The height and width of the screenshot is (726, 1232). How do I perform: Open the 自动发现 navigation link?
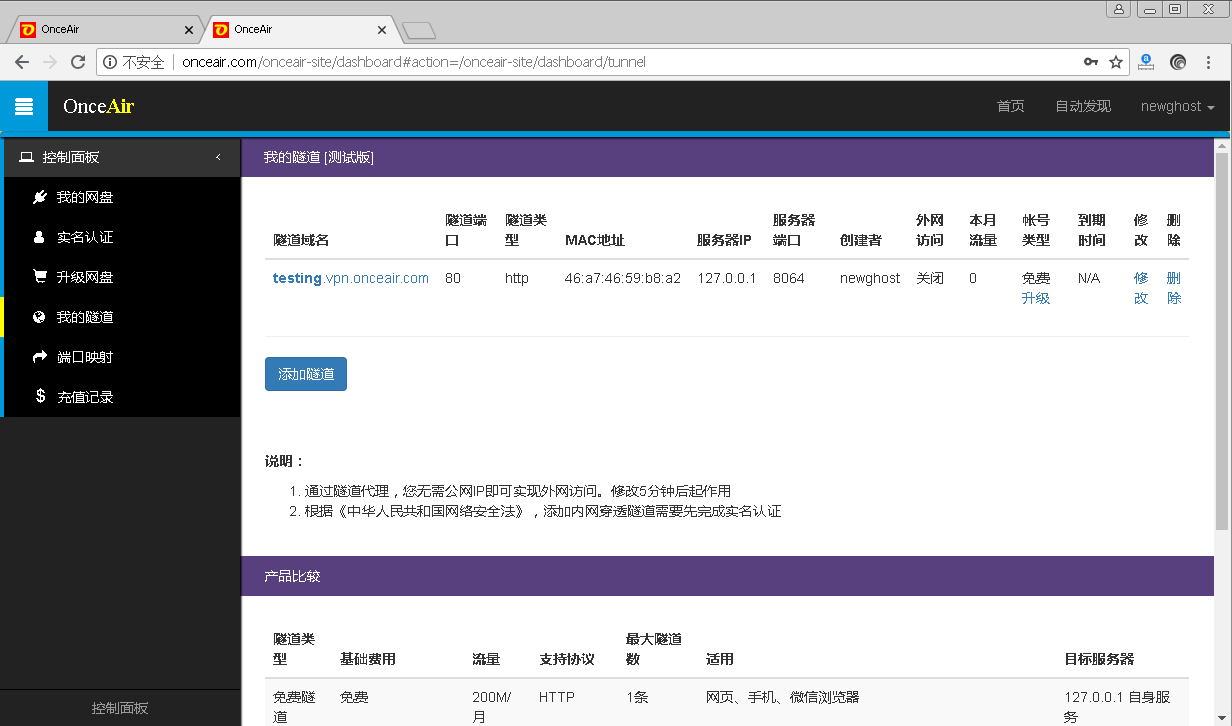(1083, 106)
